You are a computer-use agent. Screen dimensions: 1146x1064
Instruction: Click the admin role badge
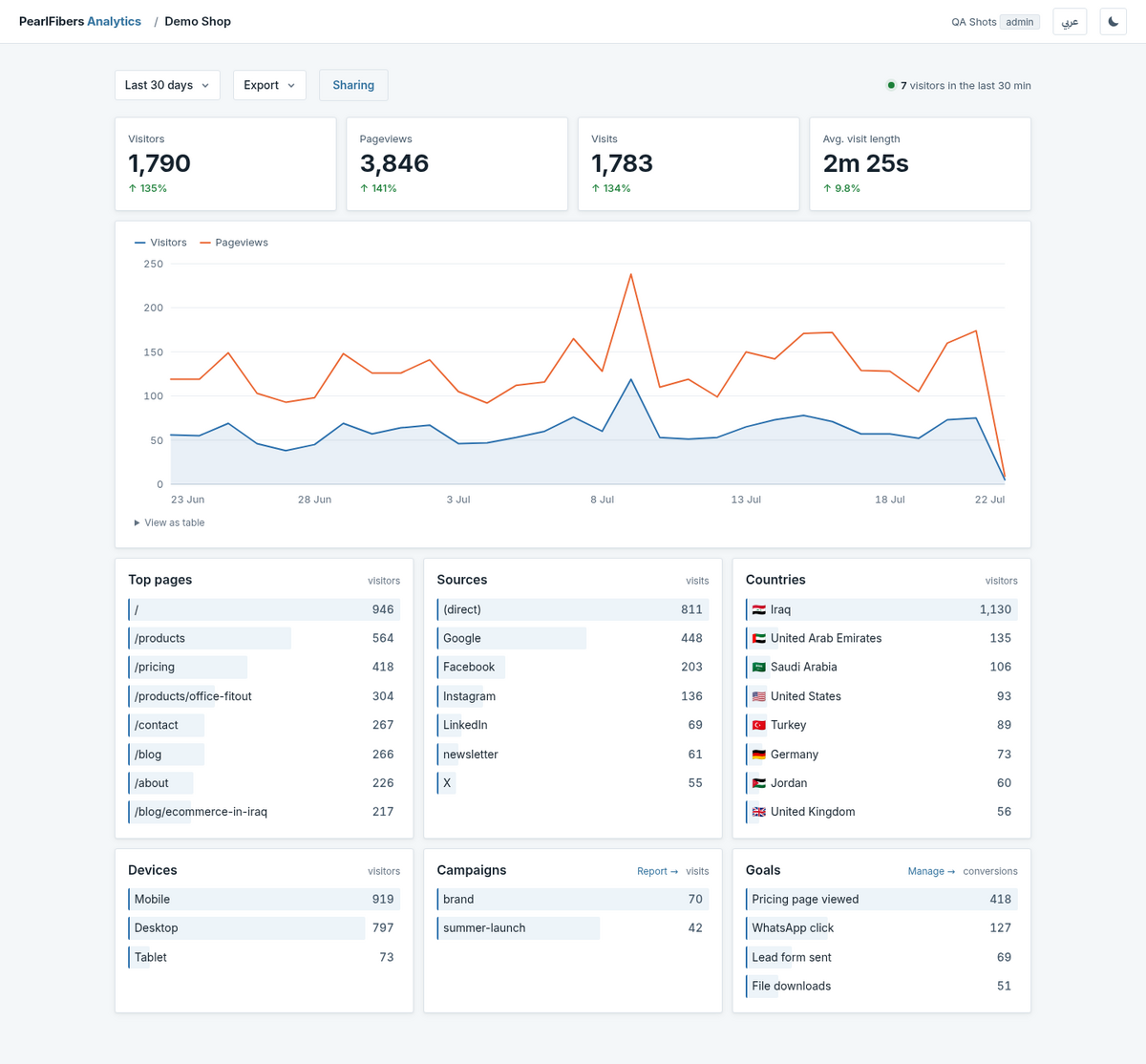pos(1020,22)
